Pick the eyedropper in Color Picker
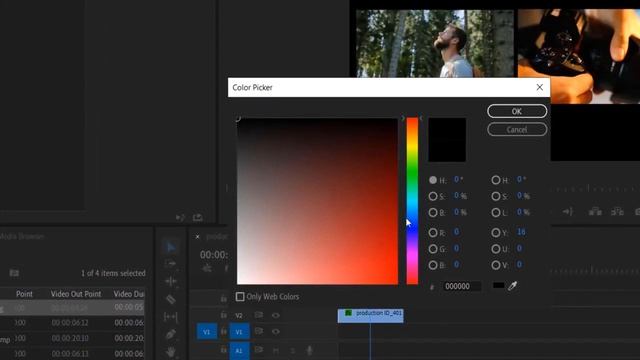The height and width of the screenshot is (360, 640). click(x=513, y=286)
